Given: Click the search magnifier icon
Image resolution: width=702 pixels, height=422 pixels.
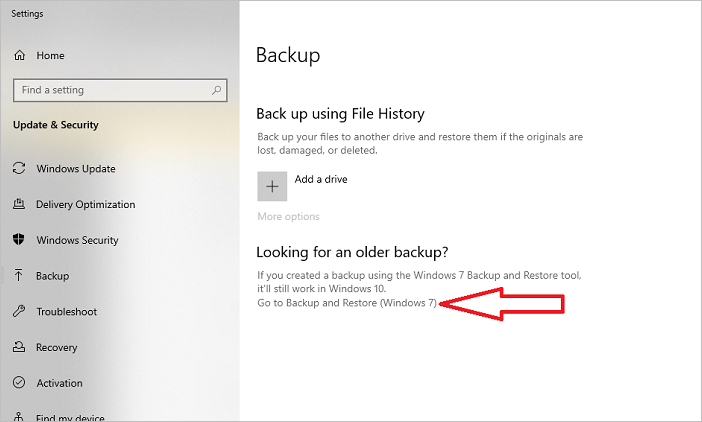Looking at the screenshot, I should [x=216, y=90].
